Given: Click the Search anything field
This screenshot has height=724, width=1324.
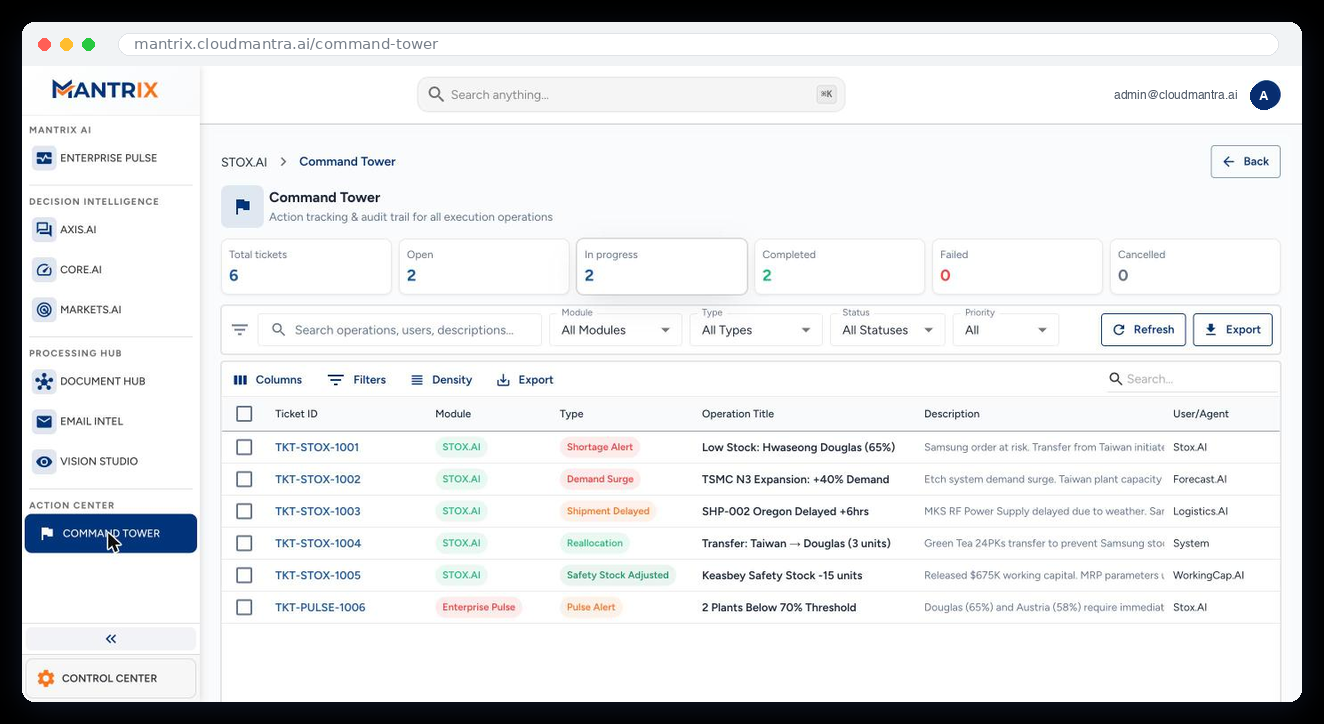Looking at the screenshot, I should click(631, 95).
